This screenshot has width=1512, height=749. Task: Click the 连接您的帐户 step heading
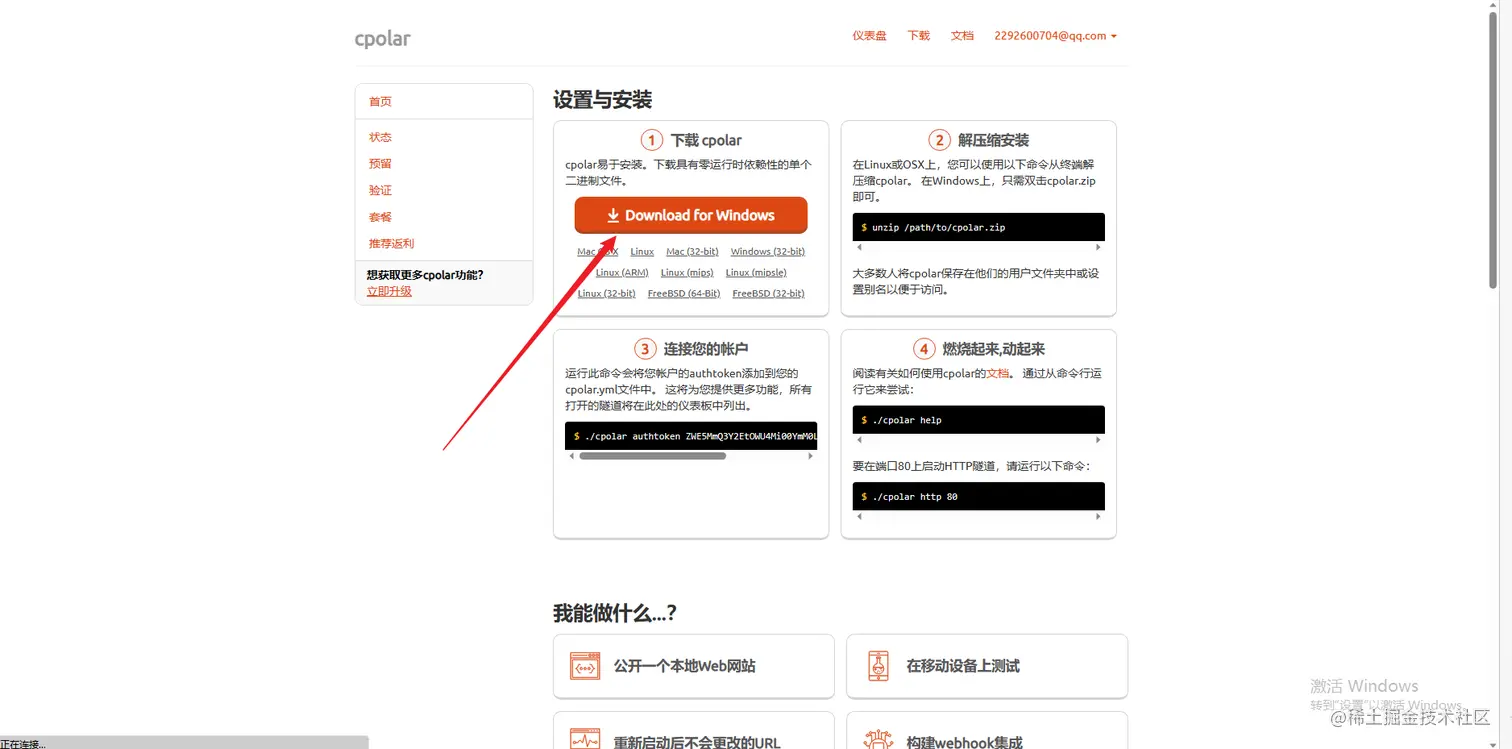[x=706, y=349]
